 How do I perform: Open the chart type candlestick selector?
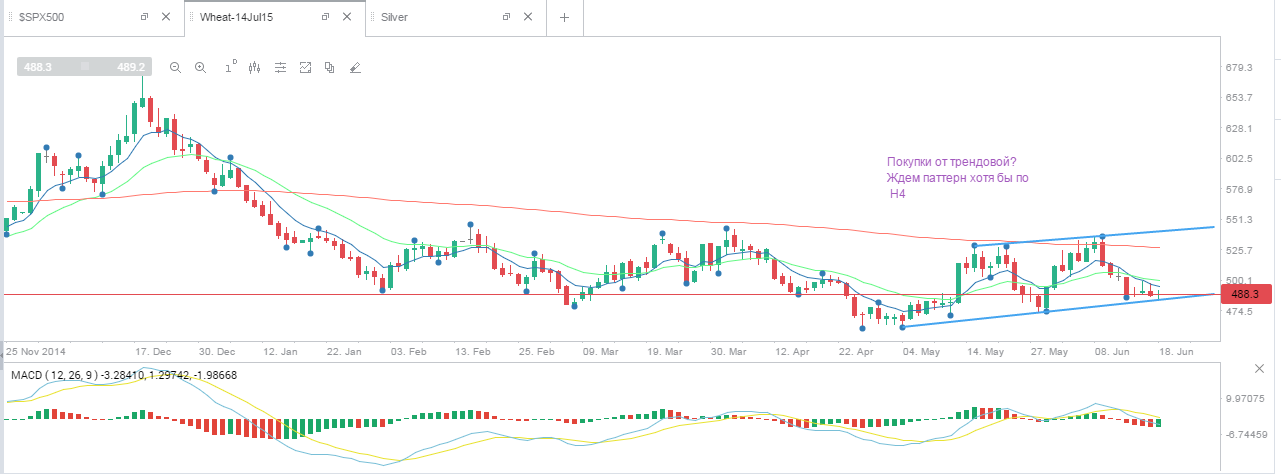click(x=254, y=67)
